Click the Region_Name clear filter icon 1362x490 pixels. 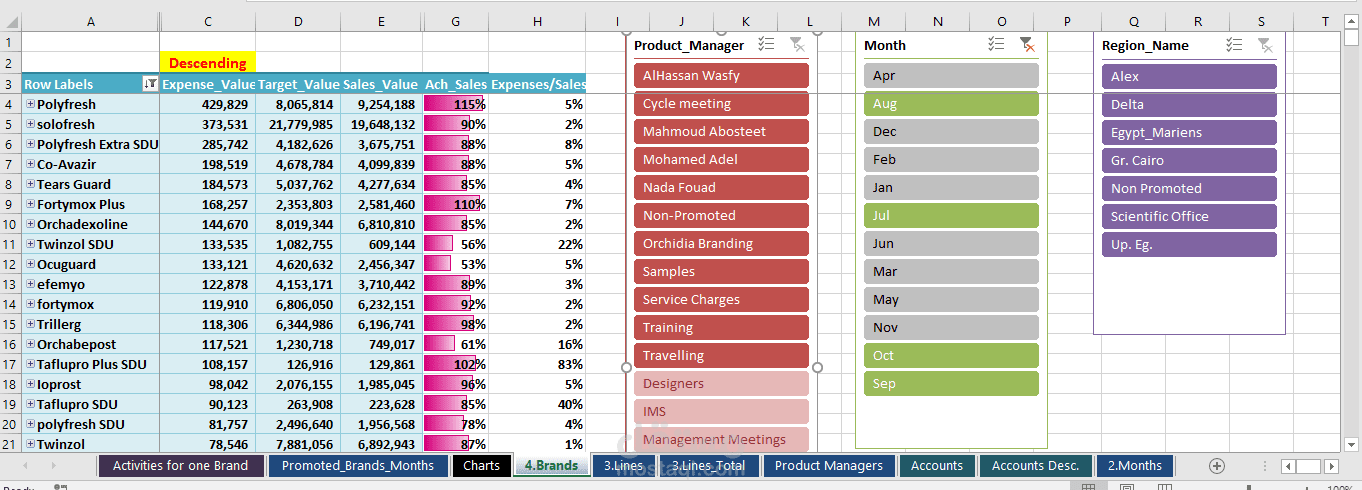point(1265,44)
